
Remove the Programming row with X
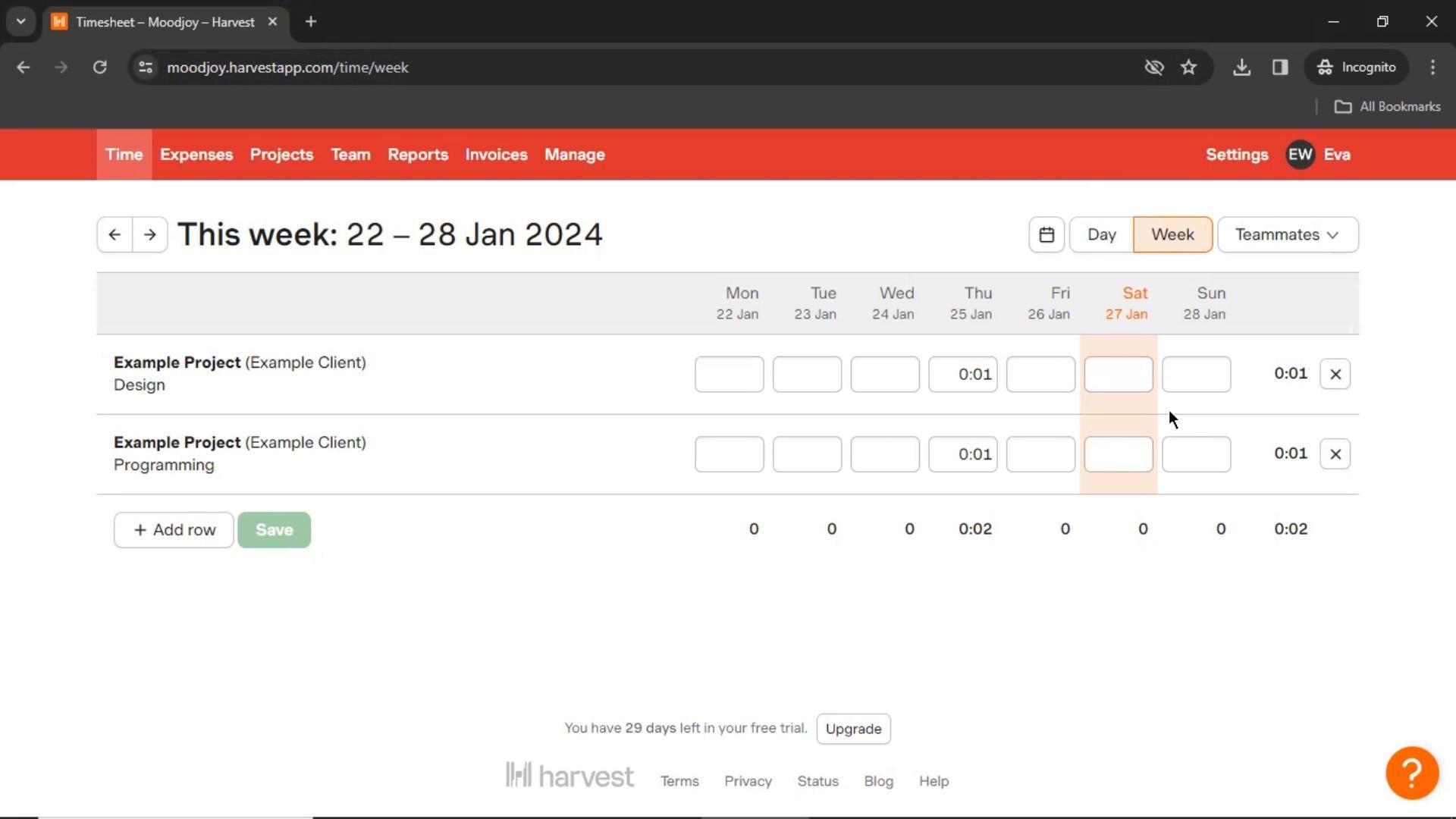[x=1335, y=454]
